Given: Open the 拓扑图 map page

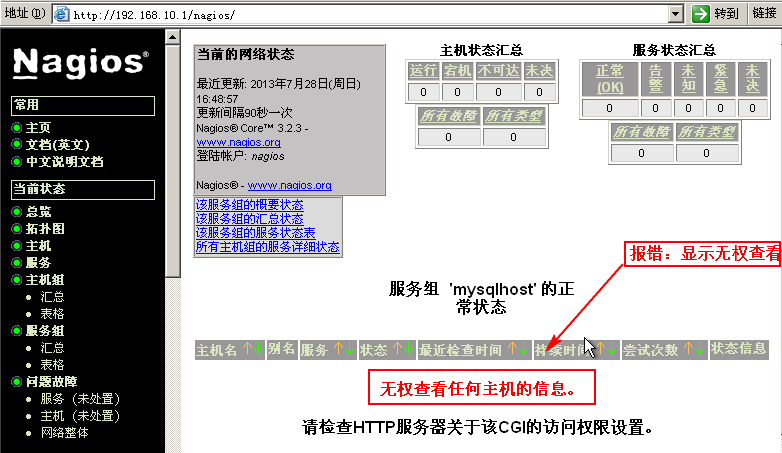Looking at the screenshot, I should click(x=45, y=228).
